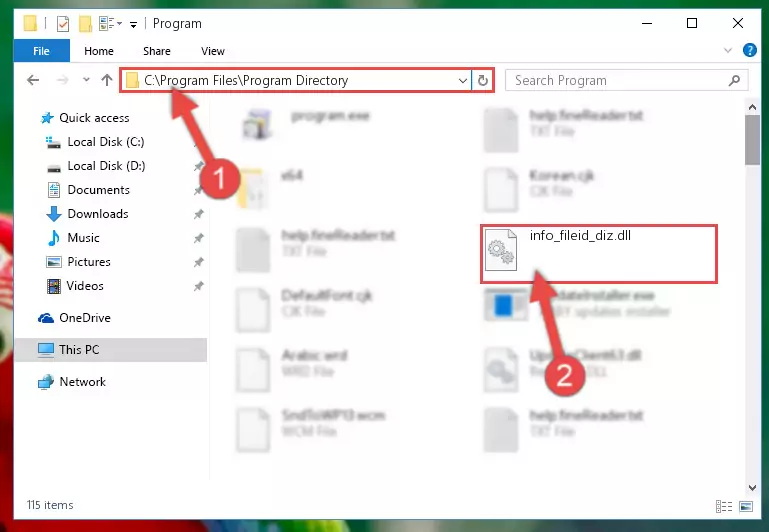Click the OneDrive cloud icon

coord(46,318)
